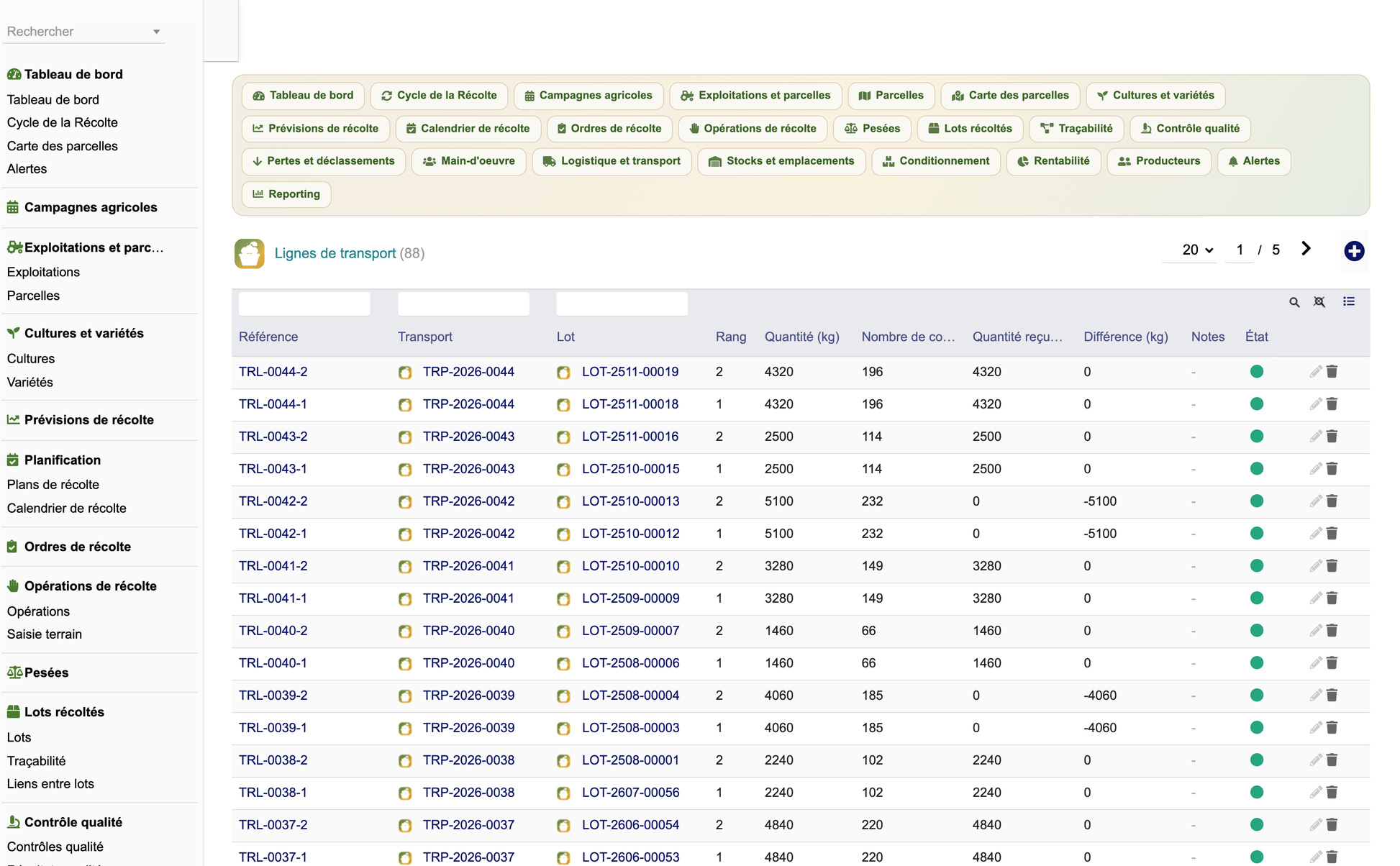Delete row TRL-0040-2 with trash icon
1400x866 pixels.
point(1332,631)
